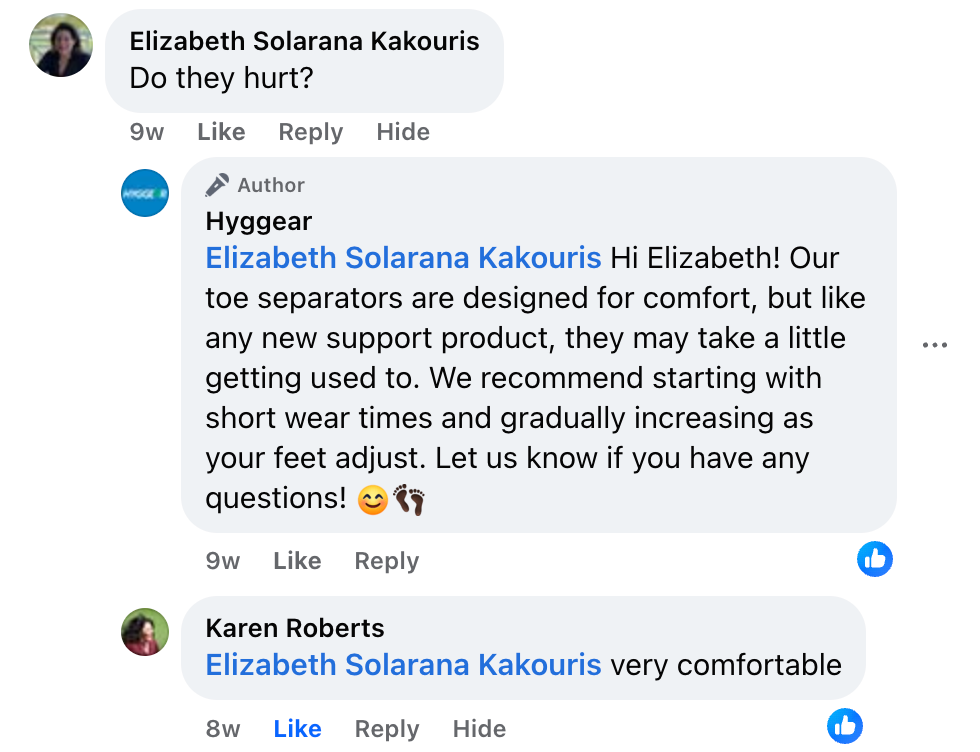The image size is (980, 752).
Task: Click the Author microphone badge icon
Action: click(217, 185)
